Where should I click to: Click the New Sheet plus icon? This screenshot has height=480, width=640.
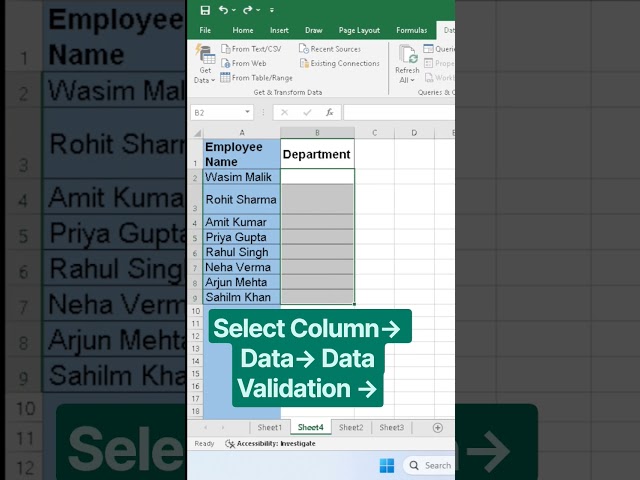point(438,427)
